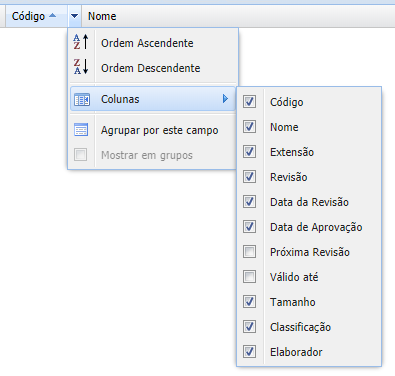Click the Colunas columns grid icon
This screenshot has height=376, width=395.
coord(82,99)
